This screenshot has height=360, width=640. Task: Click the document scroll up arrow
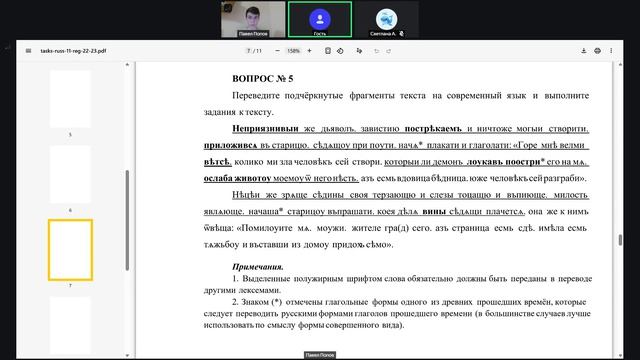pos(620,65)
